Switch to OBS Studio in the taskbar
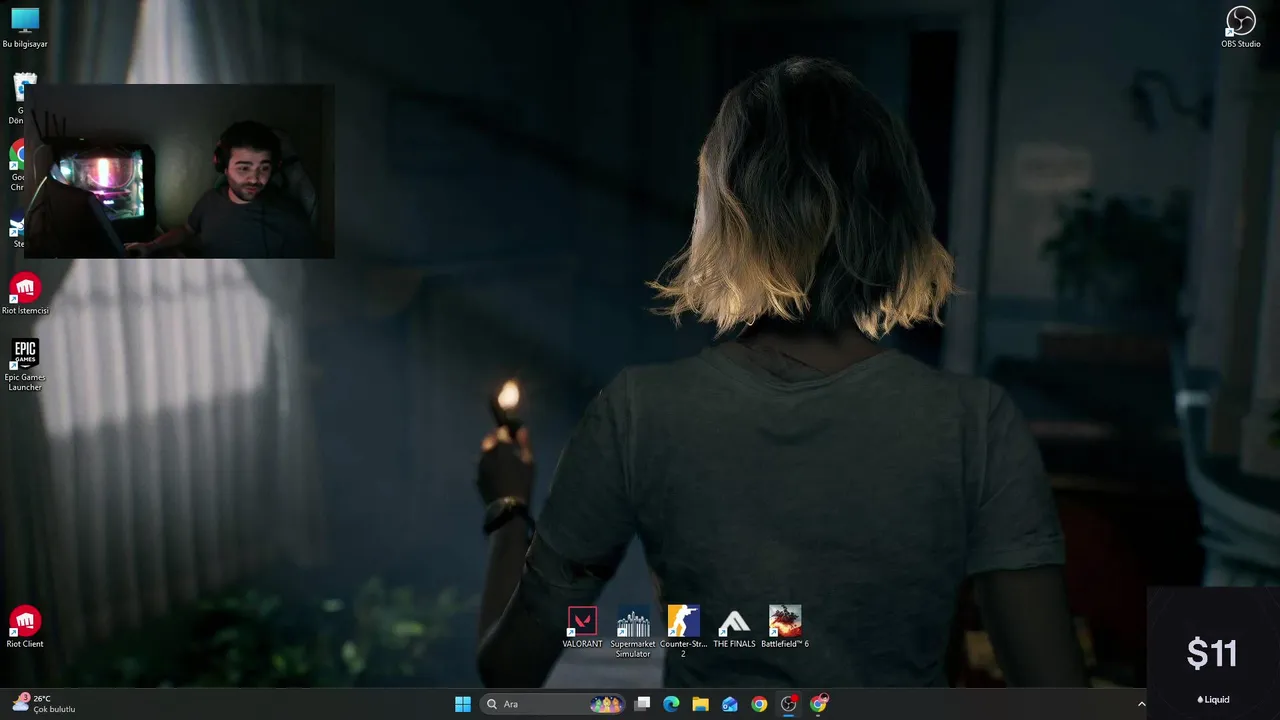Viewport: 1280px width, 720px height. click(x=789, y=704)
